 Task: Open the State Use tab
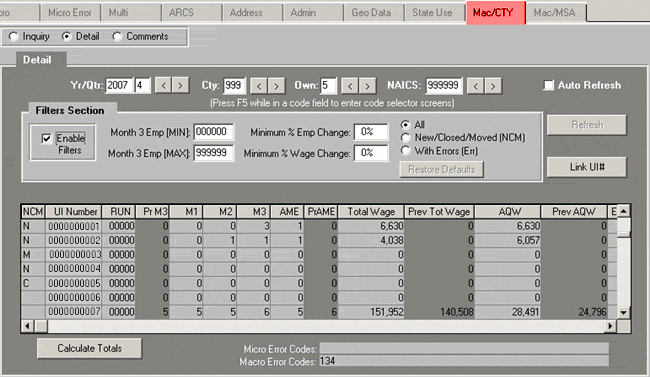[x=434, y=13]
